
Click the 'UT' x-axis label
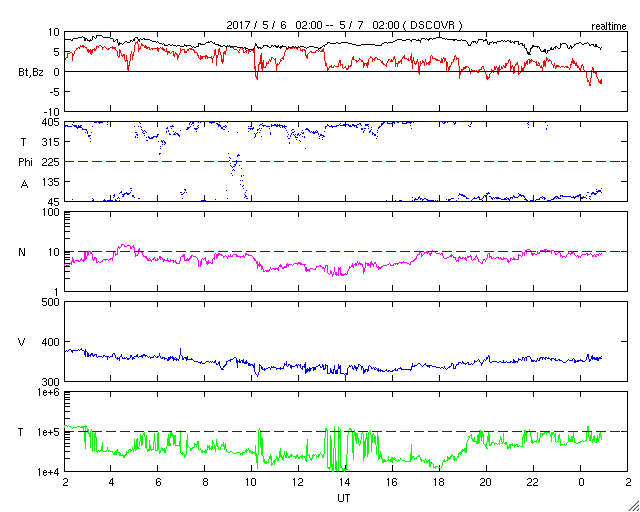point(344,499)
